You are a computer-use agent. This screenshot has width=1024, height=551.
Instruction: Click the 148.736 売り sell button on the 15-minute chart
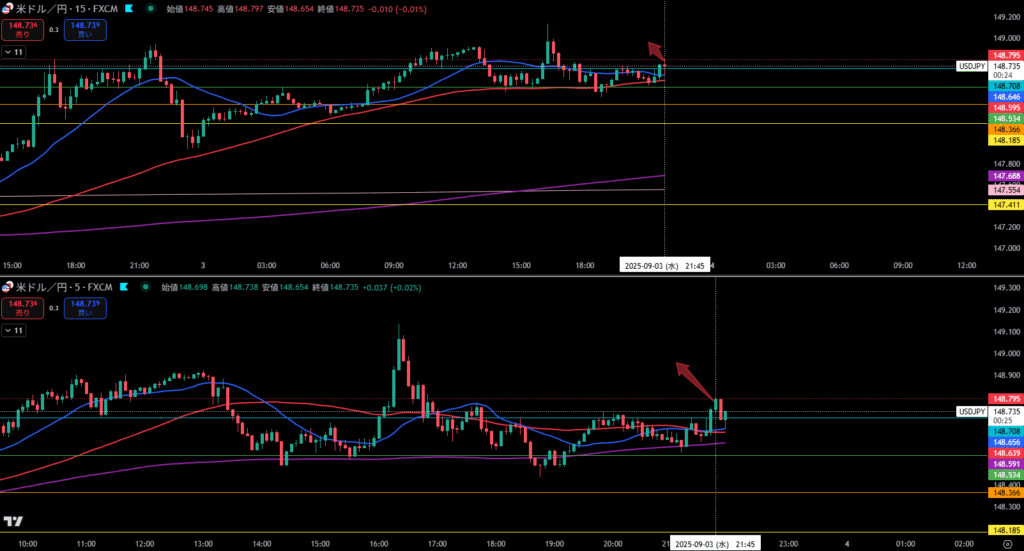click(22, 30)
